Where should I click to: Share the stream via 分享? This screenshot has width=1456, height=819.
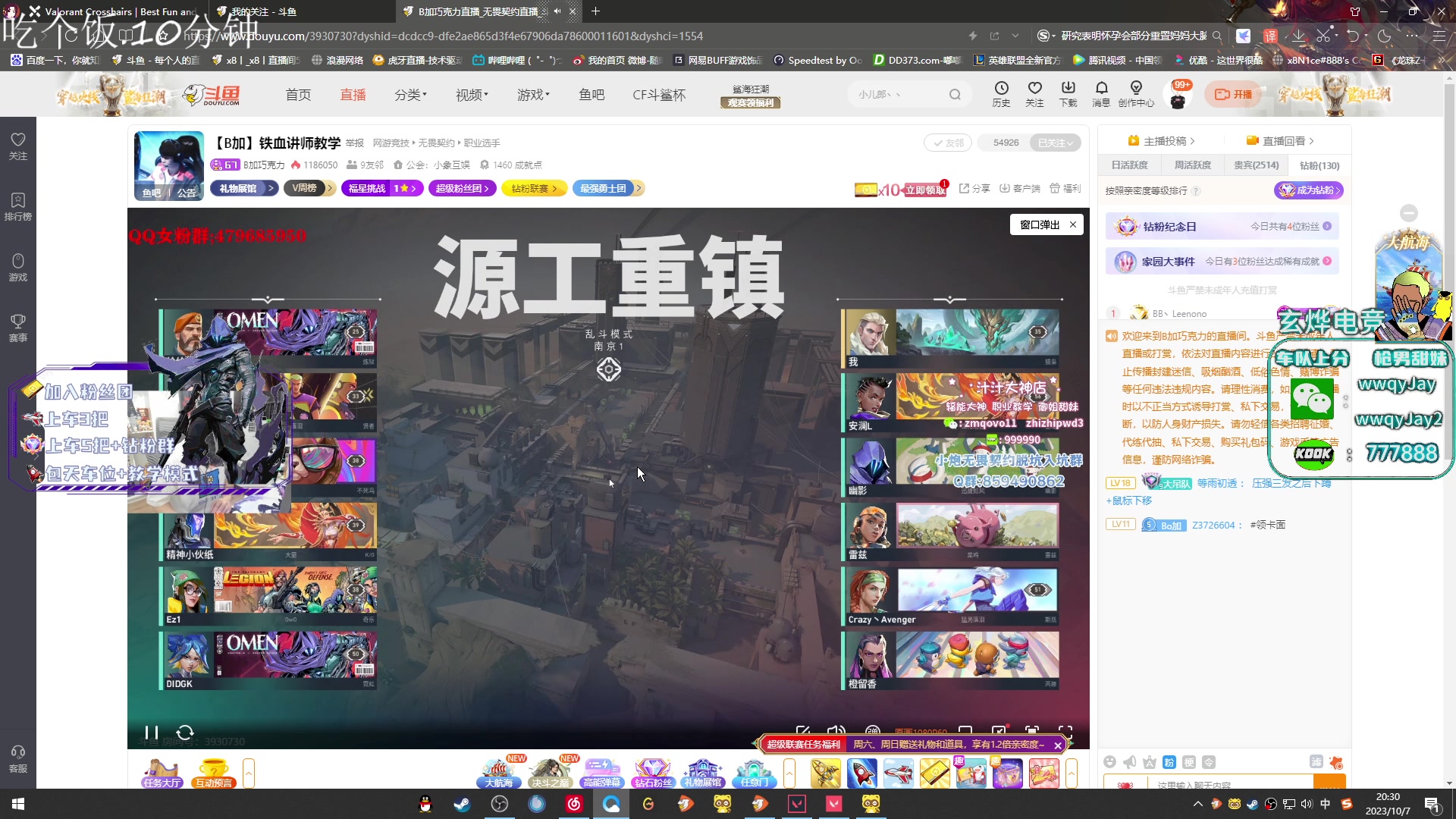pyautogui.click(x=974, y=188)
